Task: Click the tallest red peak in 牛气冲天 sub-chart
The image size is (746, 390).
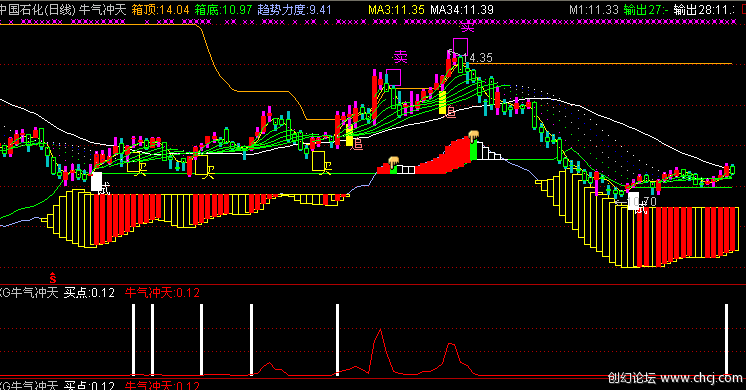Action: click(x=380, y=331)
